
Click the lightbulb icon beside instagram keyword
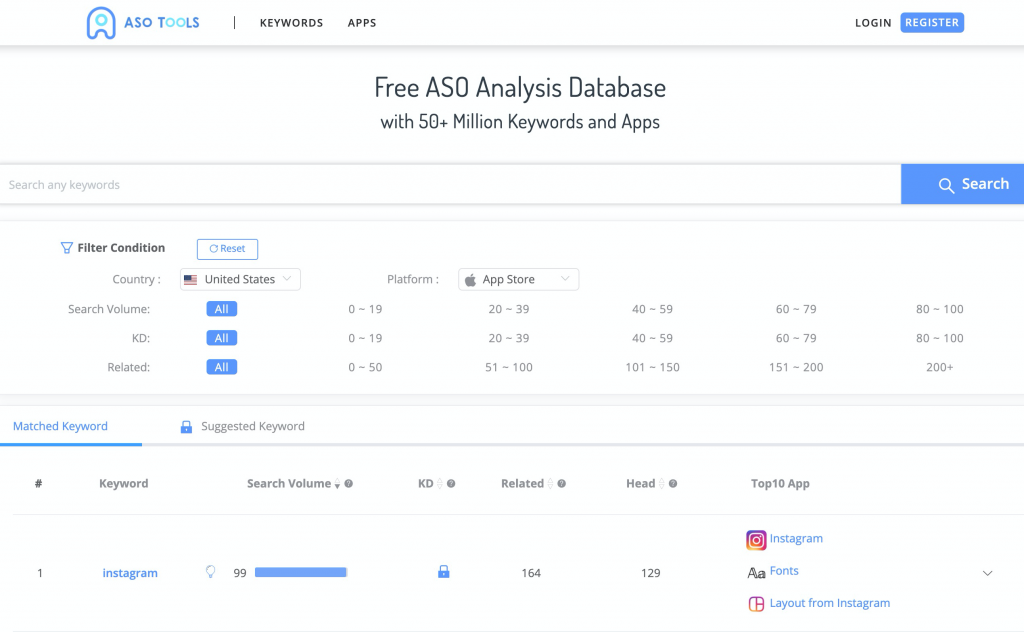(x=210, y=572)
